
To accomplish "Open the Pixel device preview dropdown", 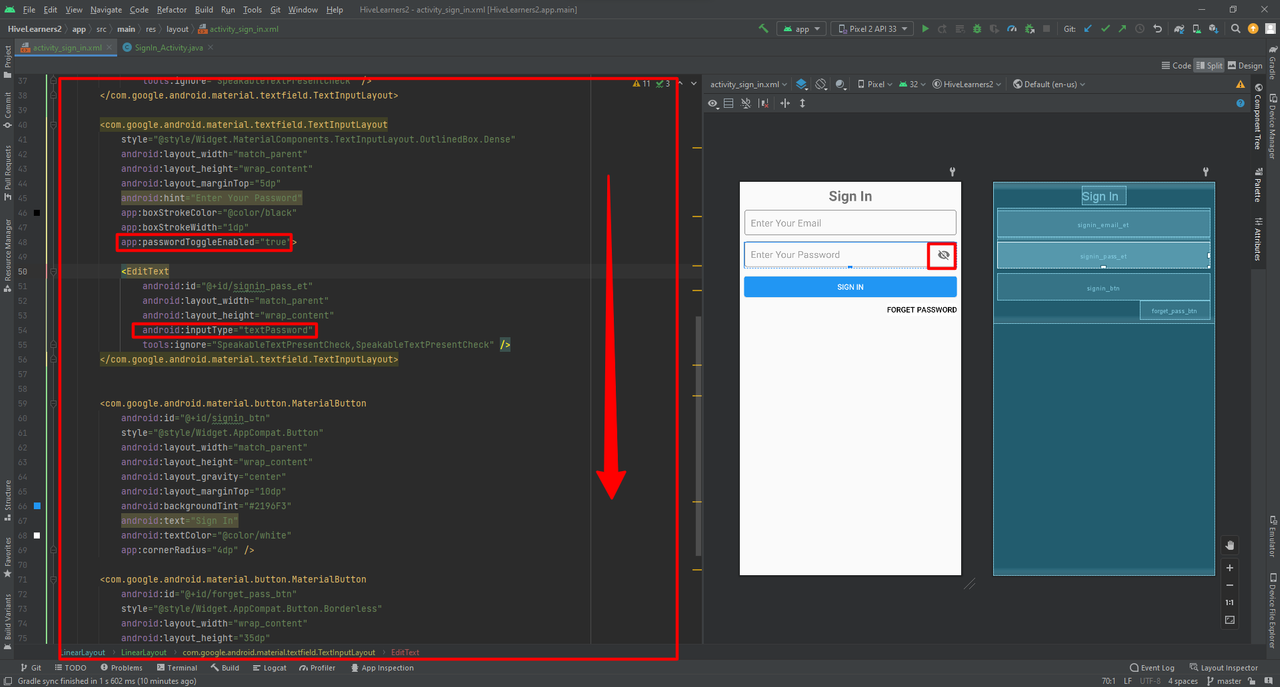I will pyautogui.click(x=876, y=84).
